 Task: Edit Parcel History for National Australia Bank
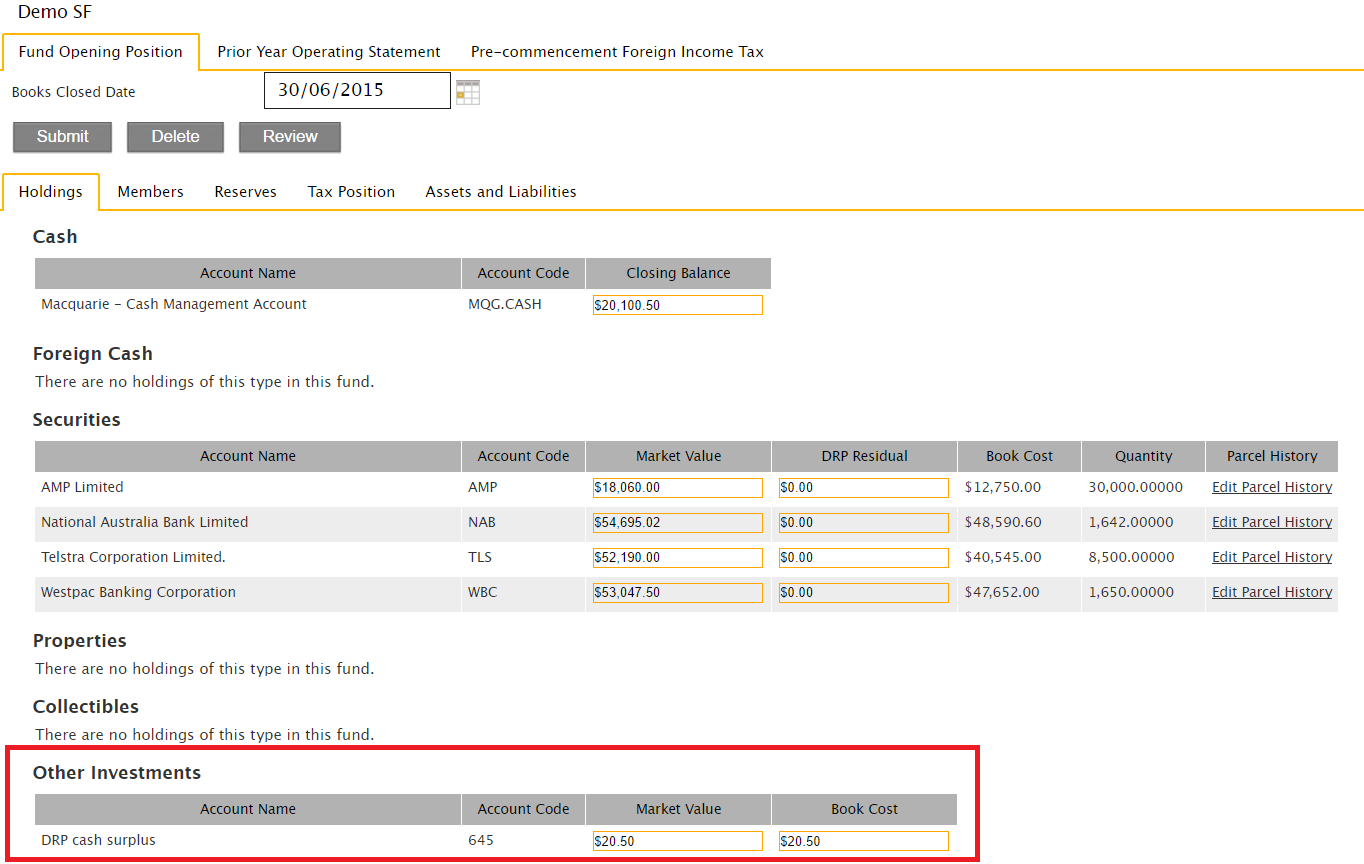(1271, 521)
